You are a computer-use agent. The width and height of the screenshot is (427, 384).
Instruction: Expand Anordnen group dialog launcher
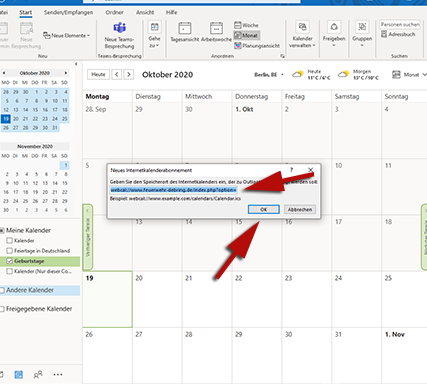(x=282, y=56)
